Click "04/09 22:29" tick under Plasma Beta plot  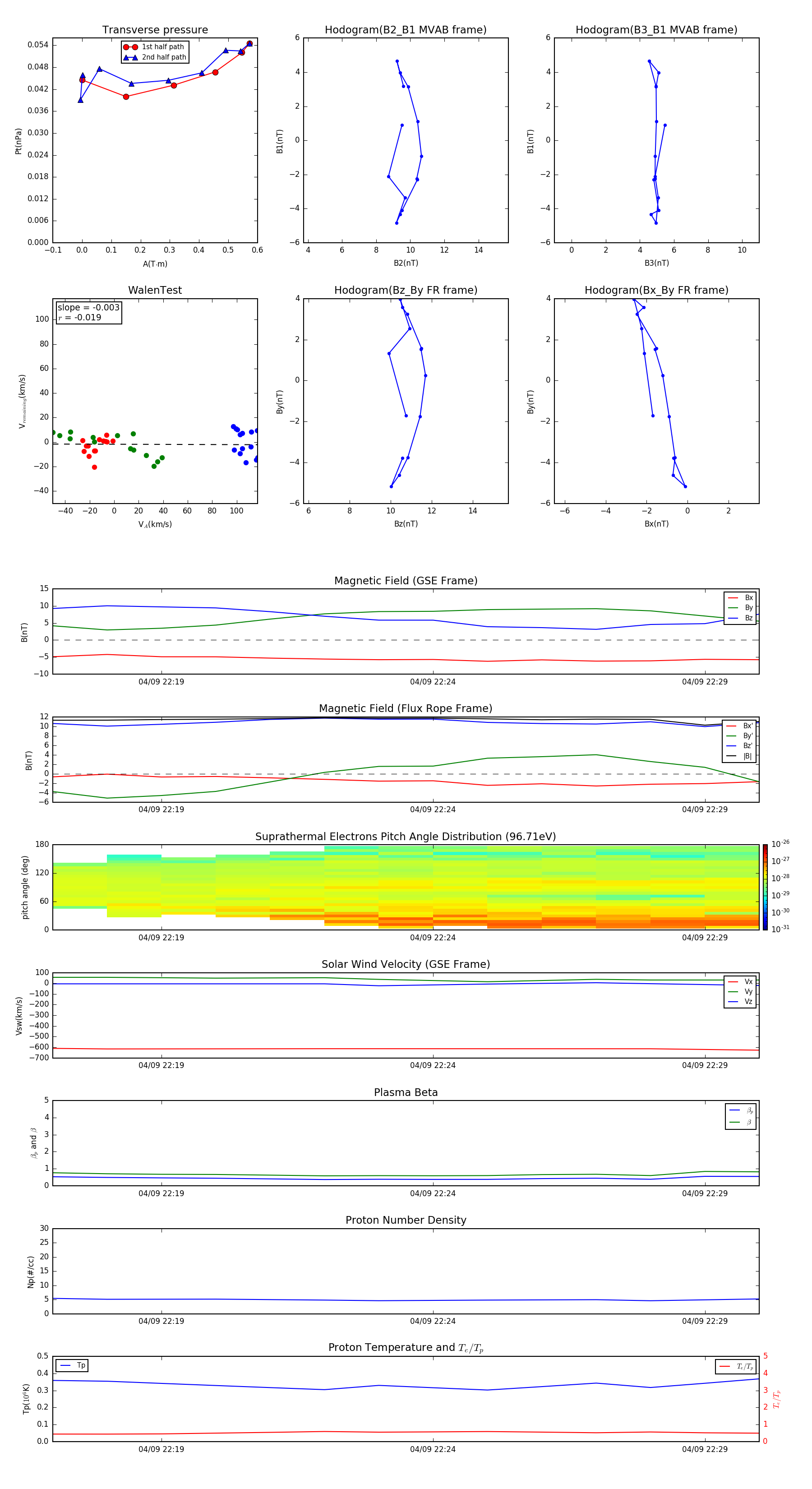pos(705,1193)
